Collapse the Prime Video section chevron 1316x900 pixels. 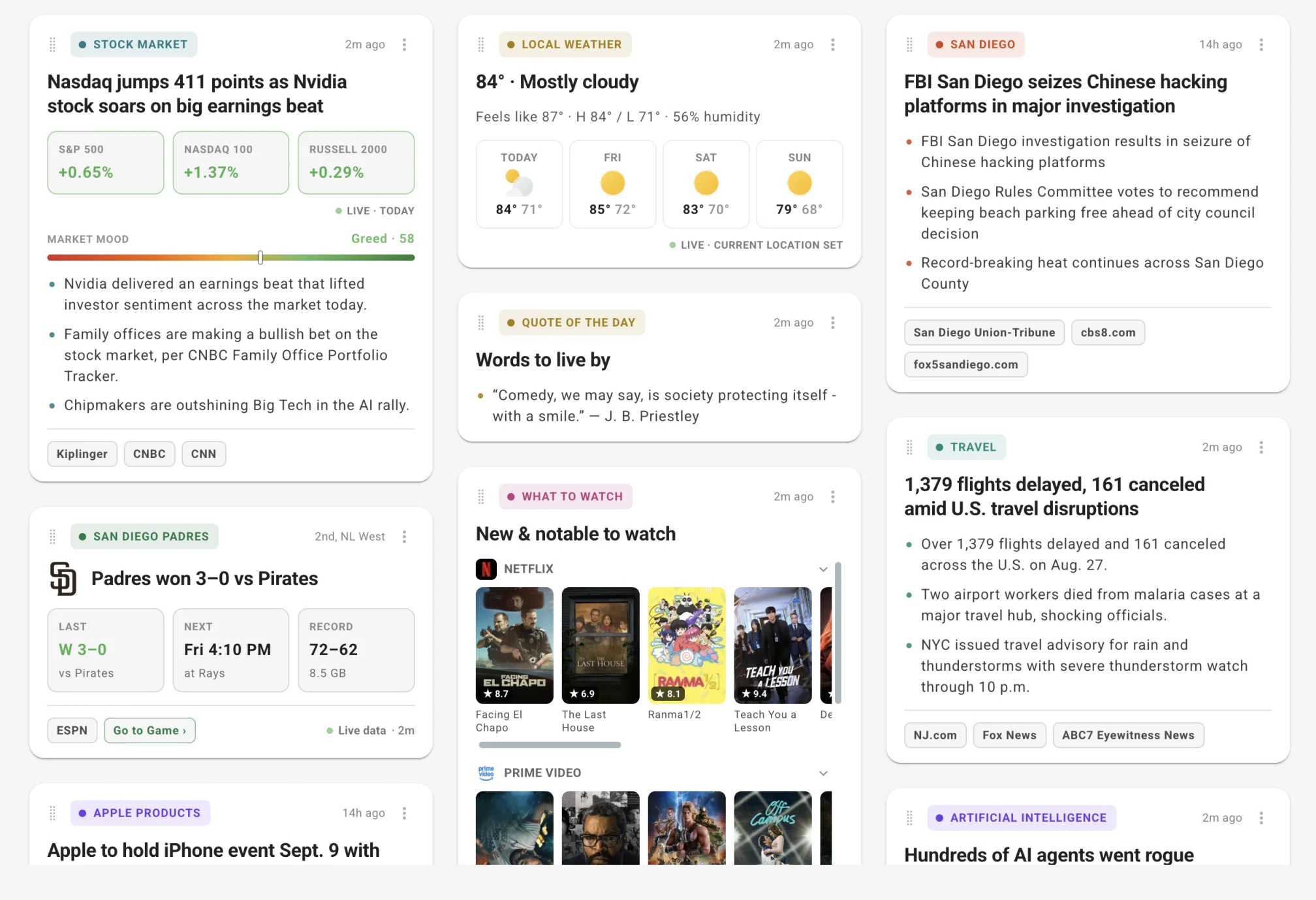(x=823, y=773)
